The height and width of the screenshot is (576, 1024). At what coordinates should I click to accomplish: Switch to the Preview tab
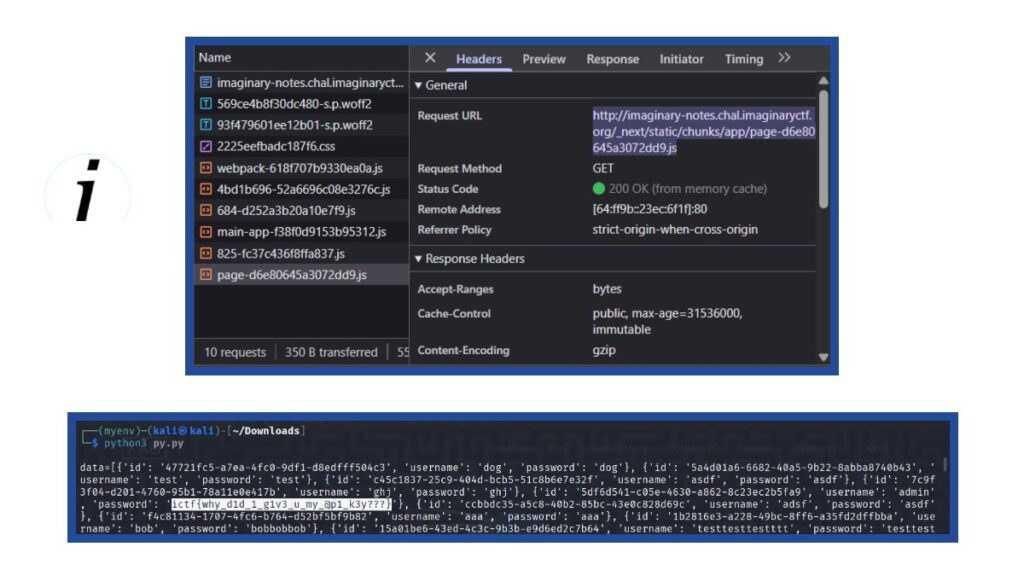tap(544, 59)
